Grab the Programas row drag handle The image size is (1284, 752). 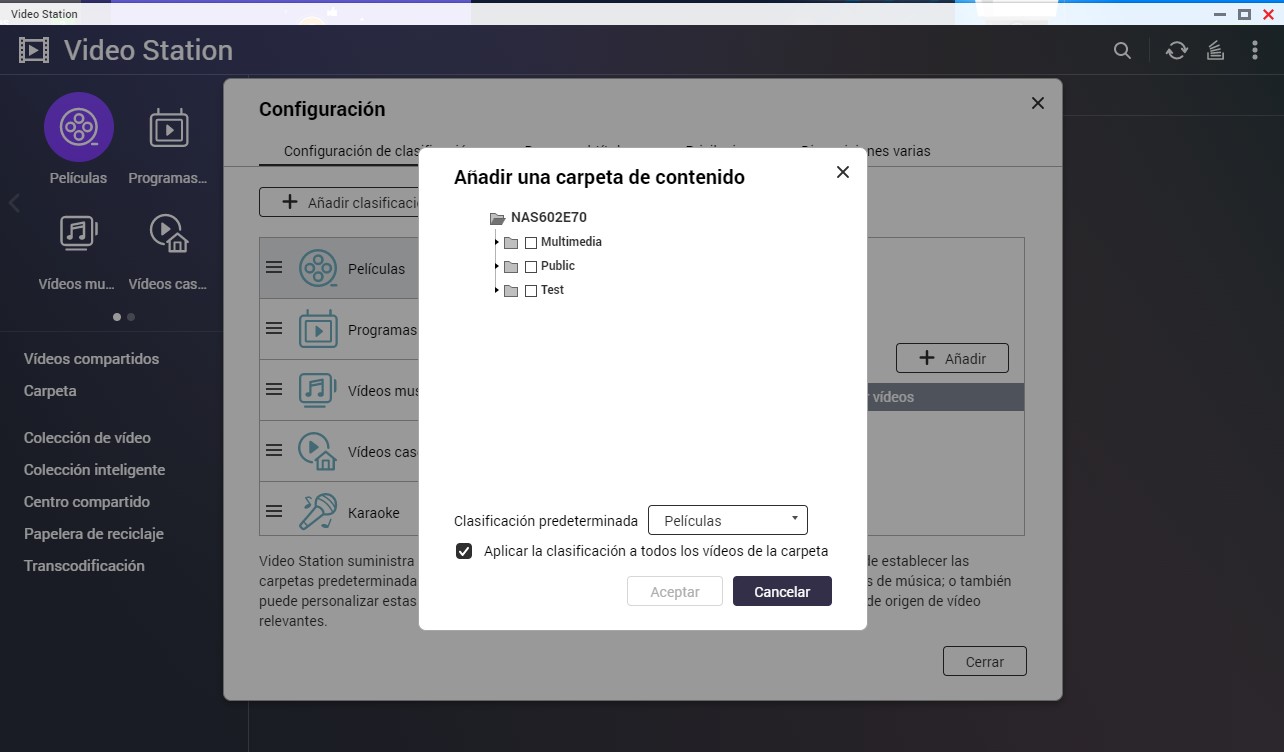pos(274,329)
